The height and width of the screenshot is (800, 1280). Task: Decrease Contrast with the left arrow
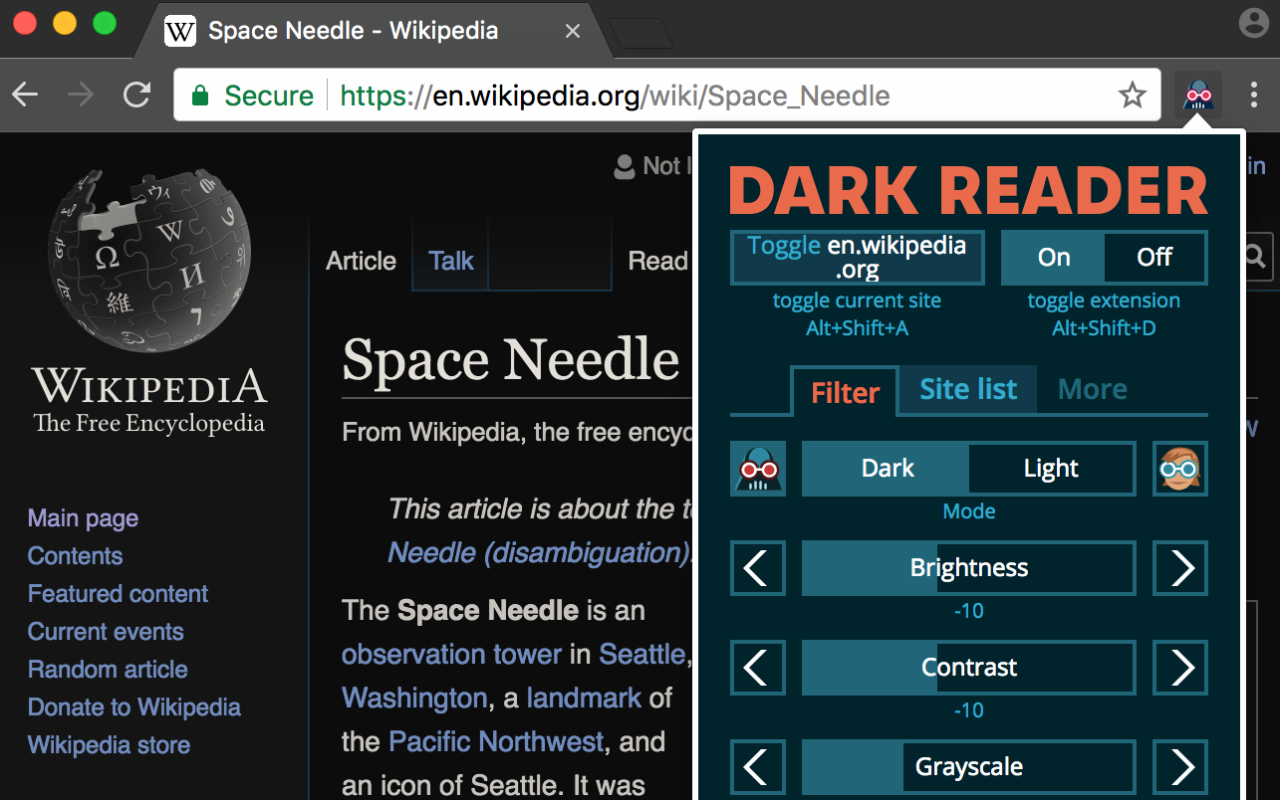[757, 667]
